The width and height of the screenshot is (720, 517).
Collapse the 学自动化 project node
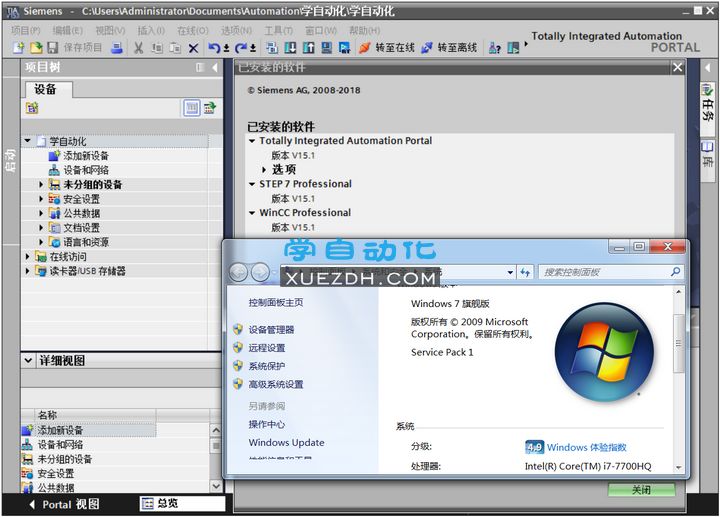(x=28, y=140)
